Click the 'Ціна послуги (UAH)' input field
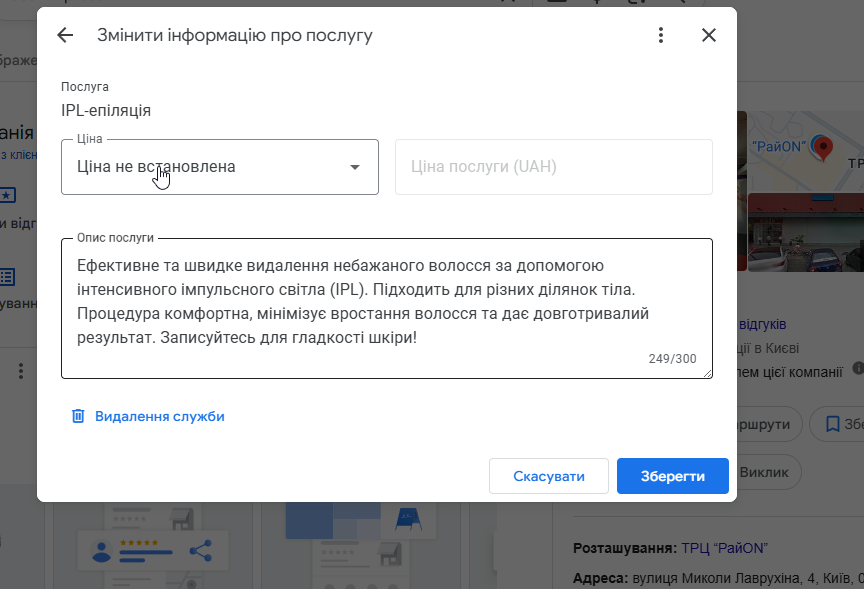 point(554,167)
